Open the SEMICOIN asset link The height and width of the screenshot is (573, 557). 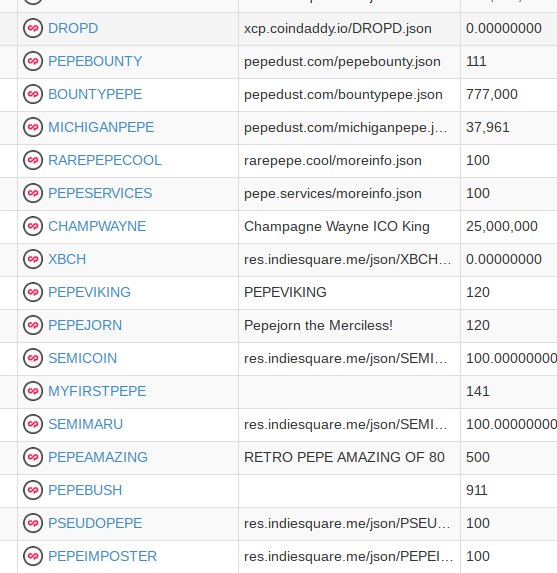83,358
